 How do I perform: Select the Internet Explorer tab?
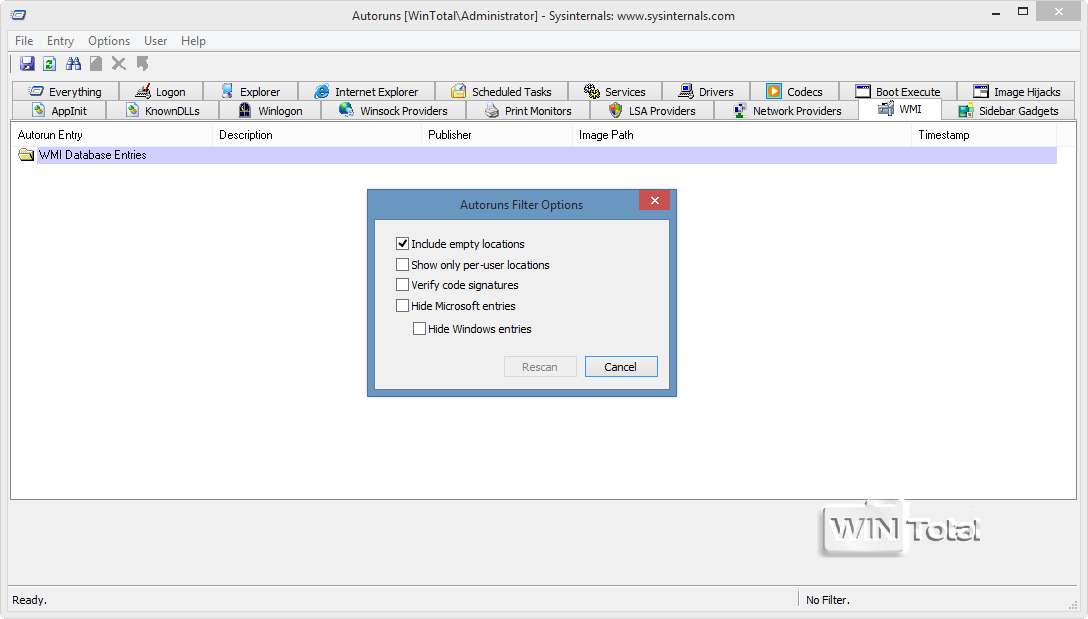point(366,92)
